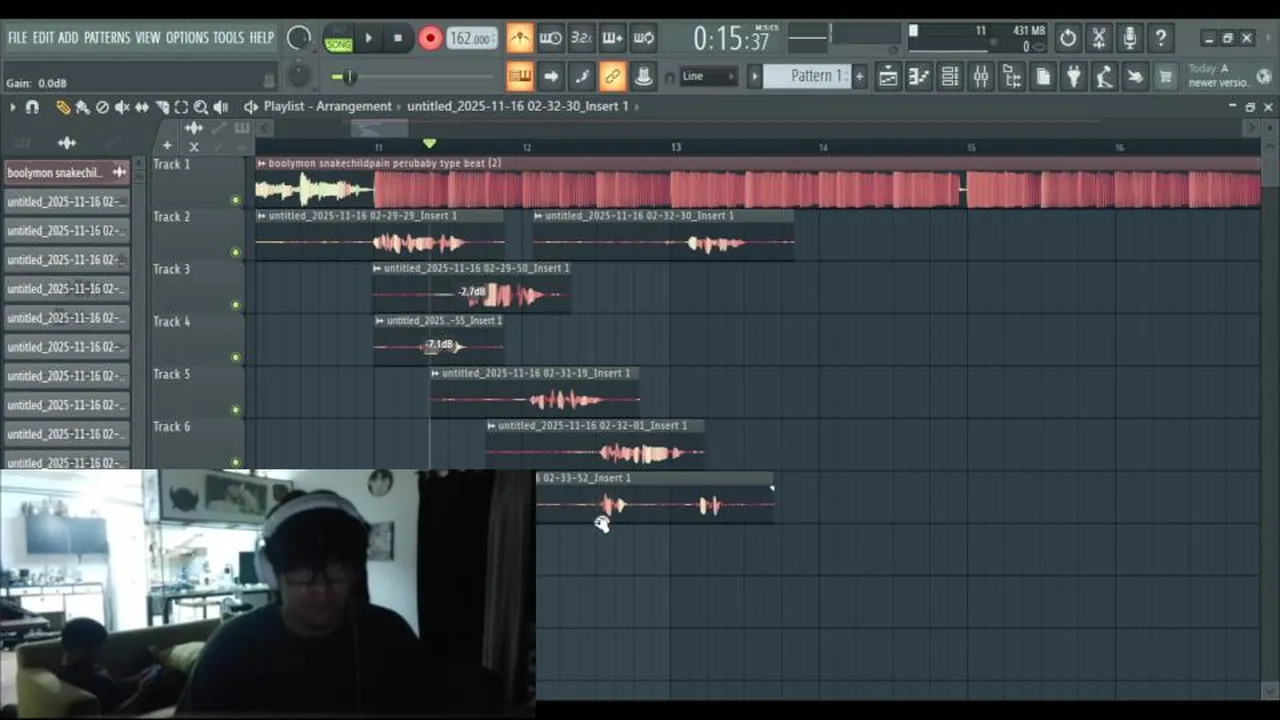This screenshot has height=720, width=1280.
Task: Select the Playback speaker tool in playlist
Action: click(x=220, y=107)
